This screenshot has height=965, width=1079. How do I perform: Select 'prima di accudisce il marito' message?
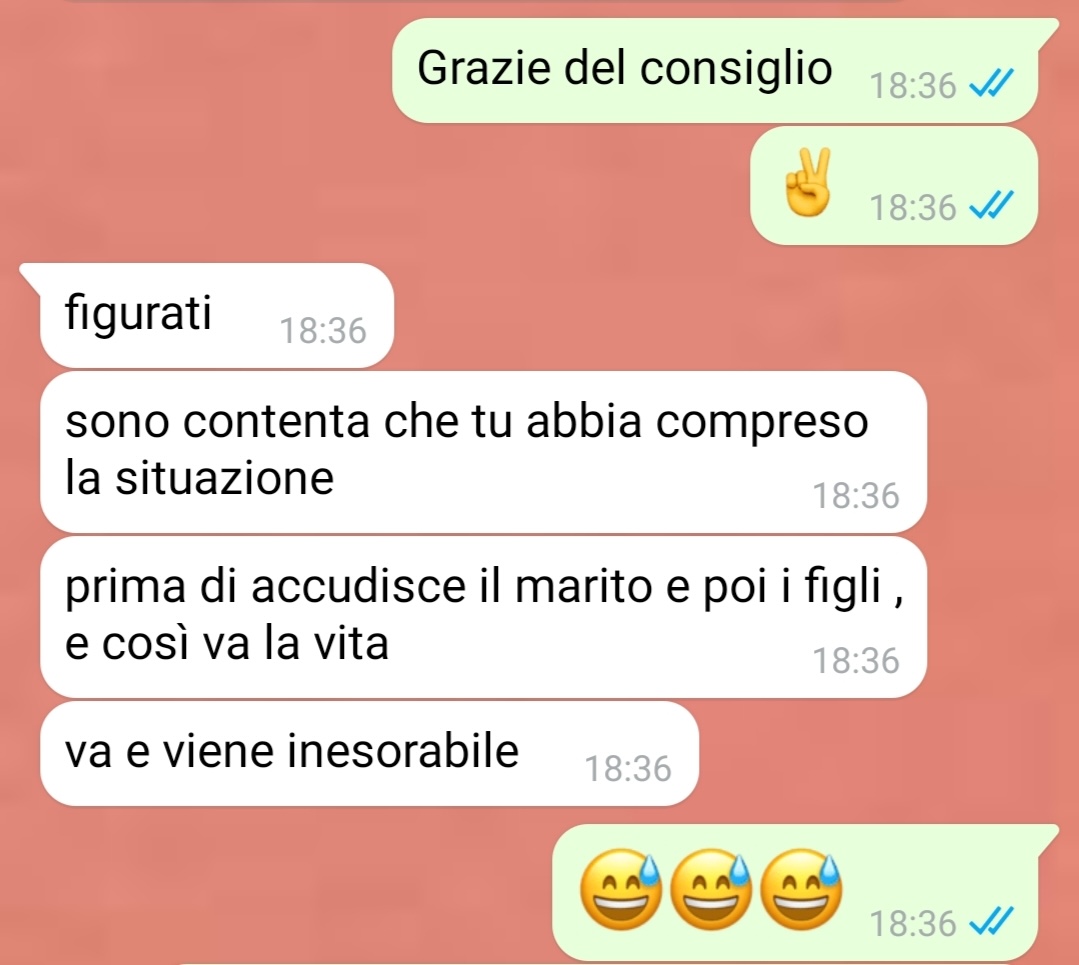483,617
